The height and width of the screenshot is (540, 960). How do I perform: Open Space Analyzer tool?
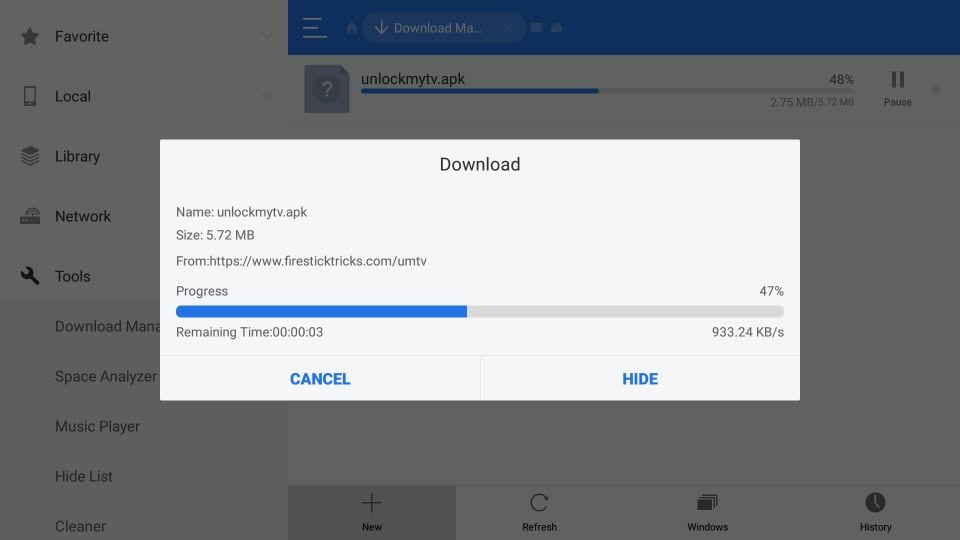pos(106,377)
